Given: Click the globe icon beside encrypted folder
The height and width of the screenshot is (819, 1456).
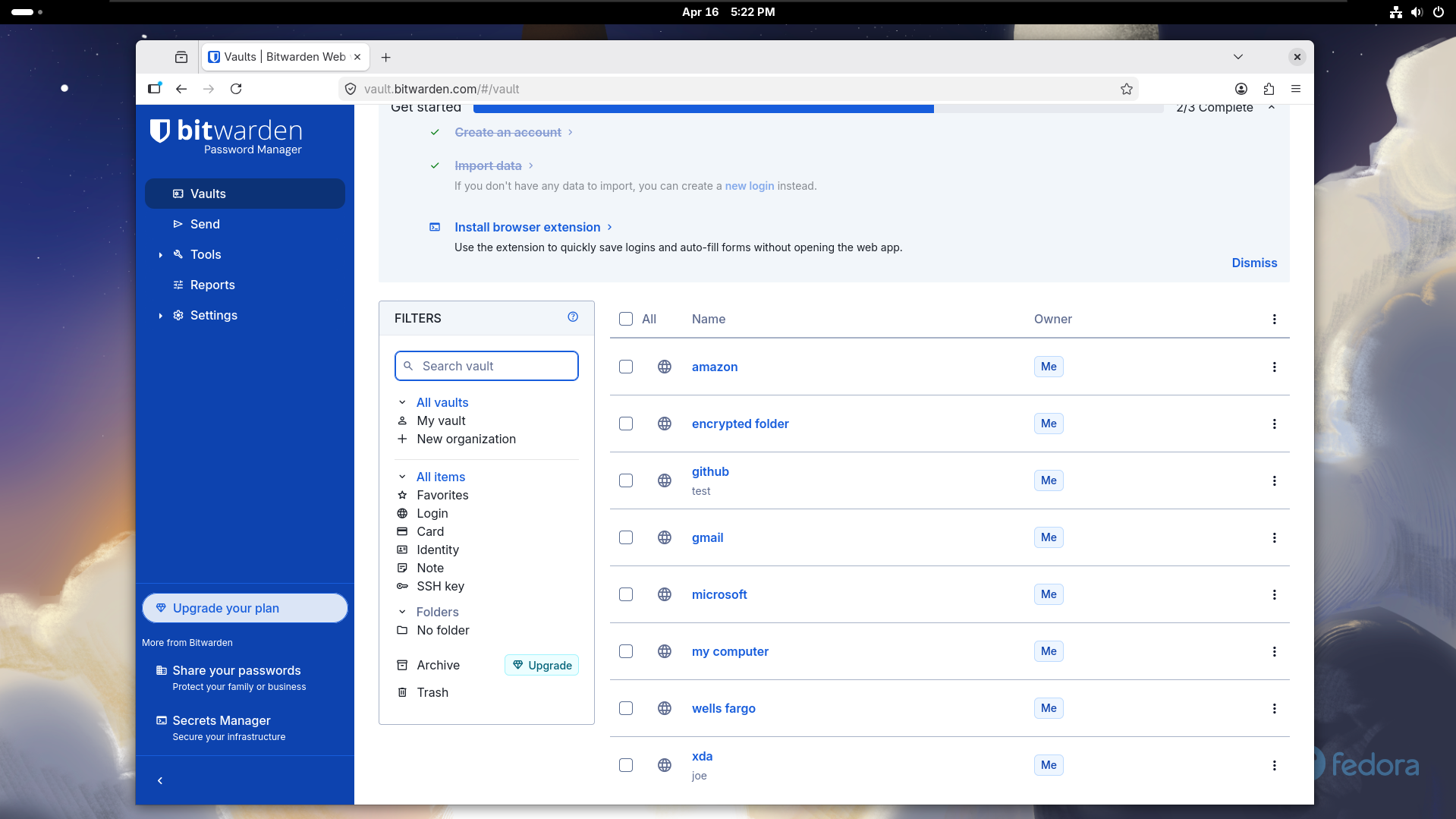Looking at the screenshot, I should point(665,424).
